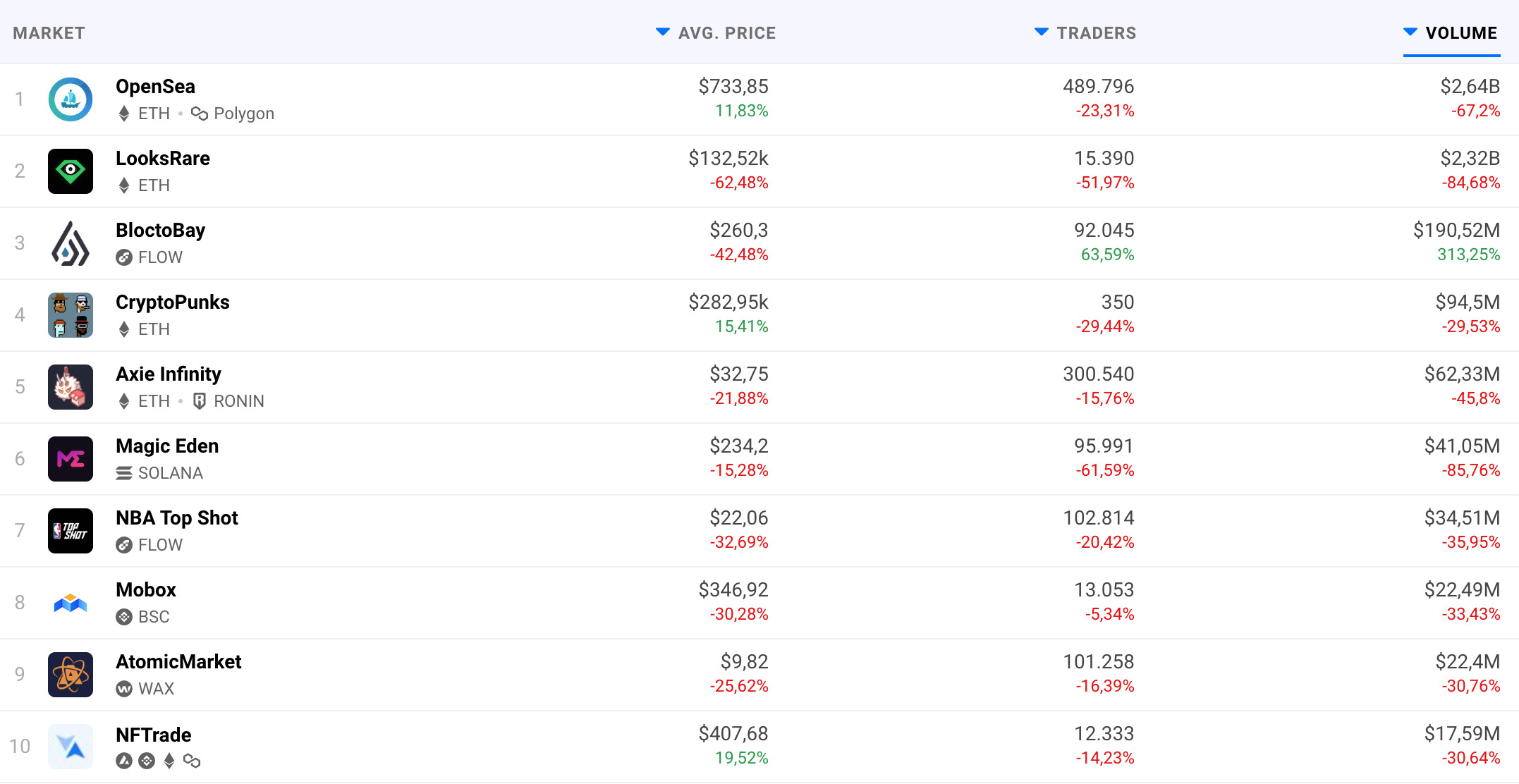Click the RONIN label under Axie Infinity
Screen dimensions: 1519x784
[239, 401]
